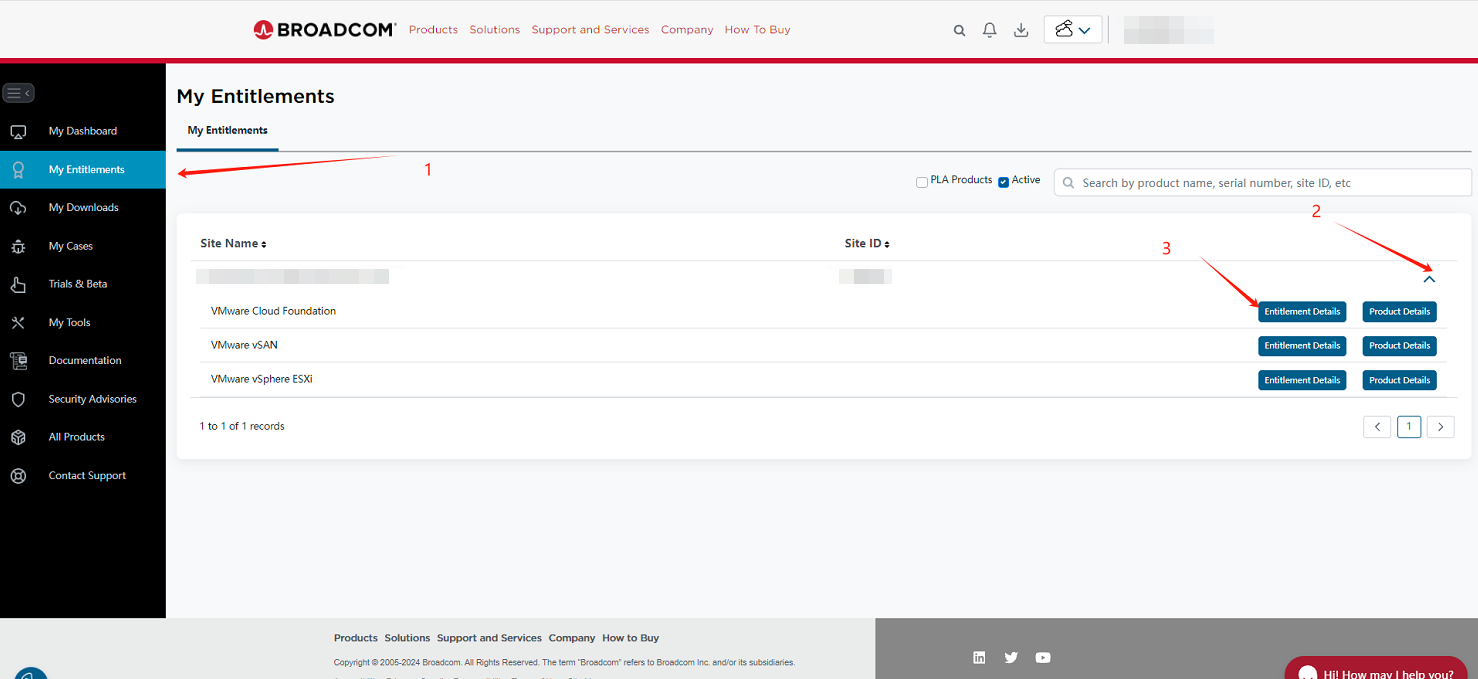Screen dimensions: 1478x679
Task: Click the All Products cube icon
Action: [x=18, y=438]
